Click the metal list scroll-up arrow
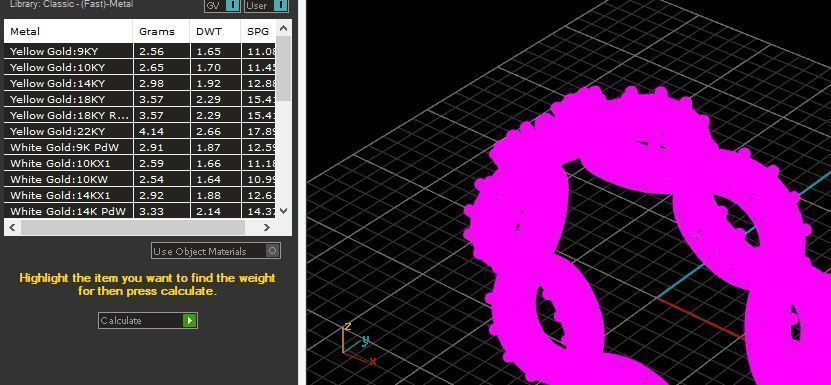The height and width of the screenshot is (385, 831). coord(284,28)
